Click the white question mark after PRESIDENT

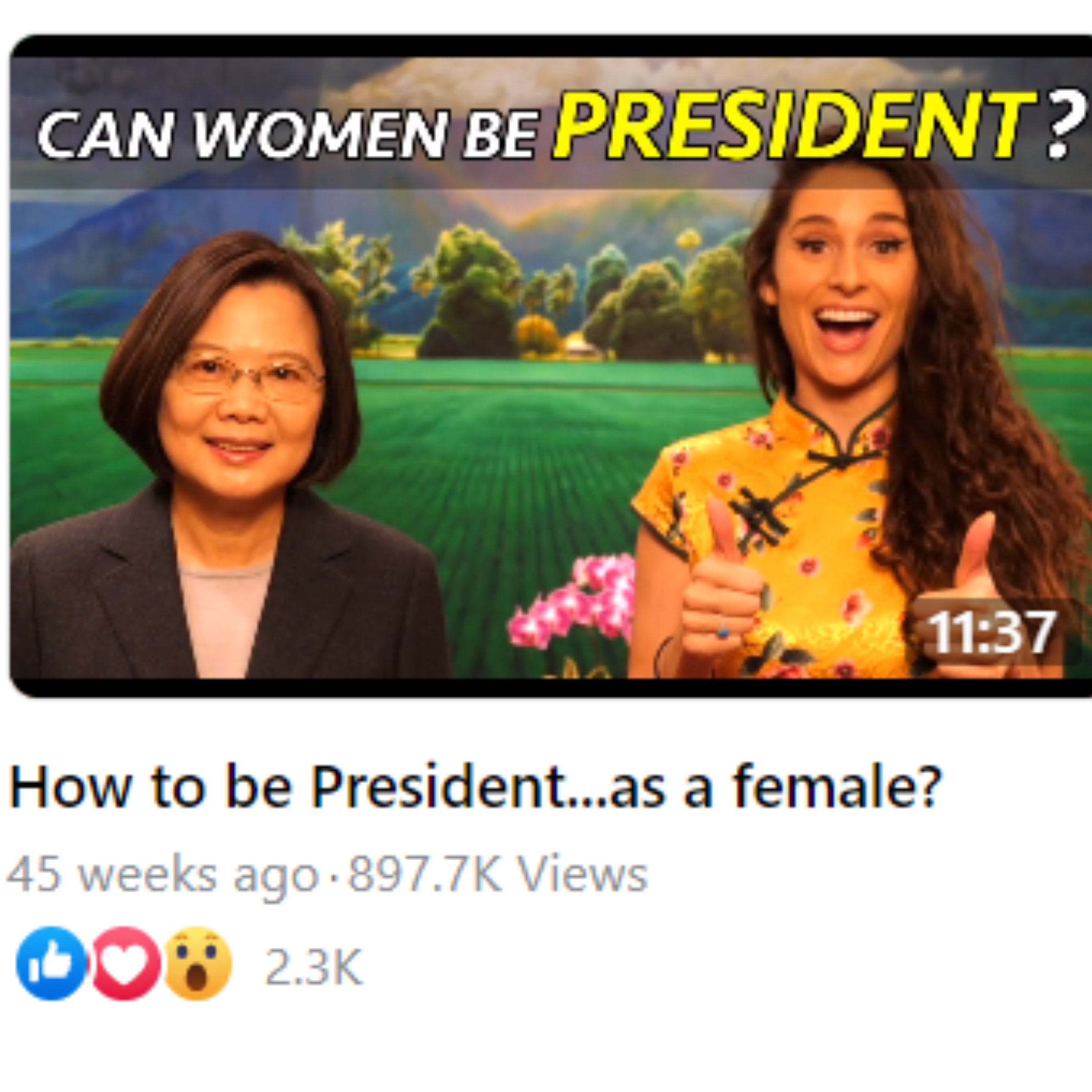click(1060, 125)
